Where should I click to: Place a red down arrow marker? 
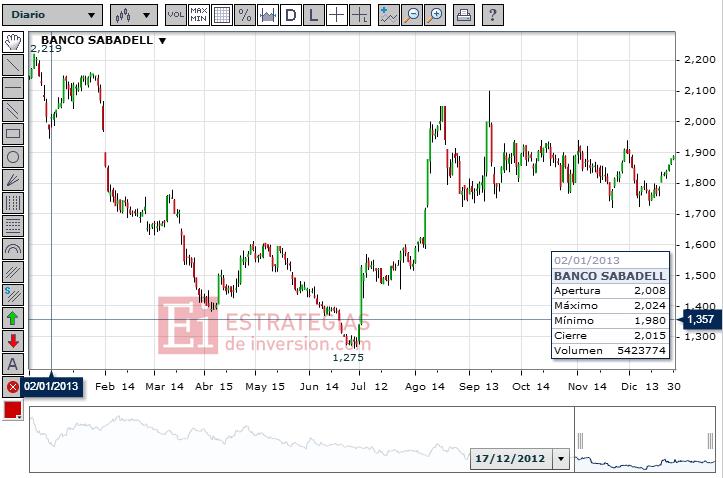13,342
